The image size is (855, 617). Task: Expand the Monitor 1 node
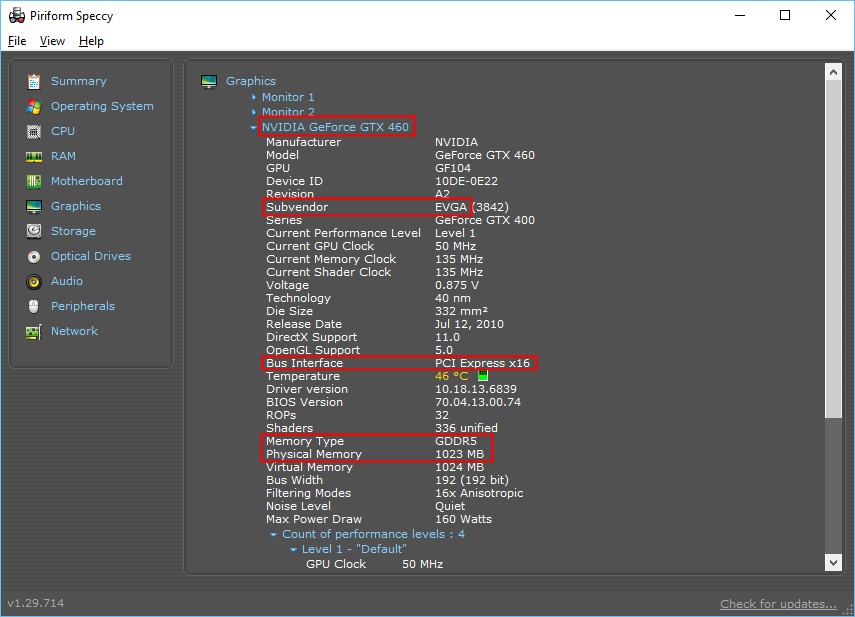254,98
